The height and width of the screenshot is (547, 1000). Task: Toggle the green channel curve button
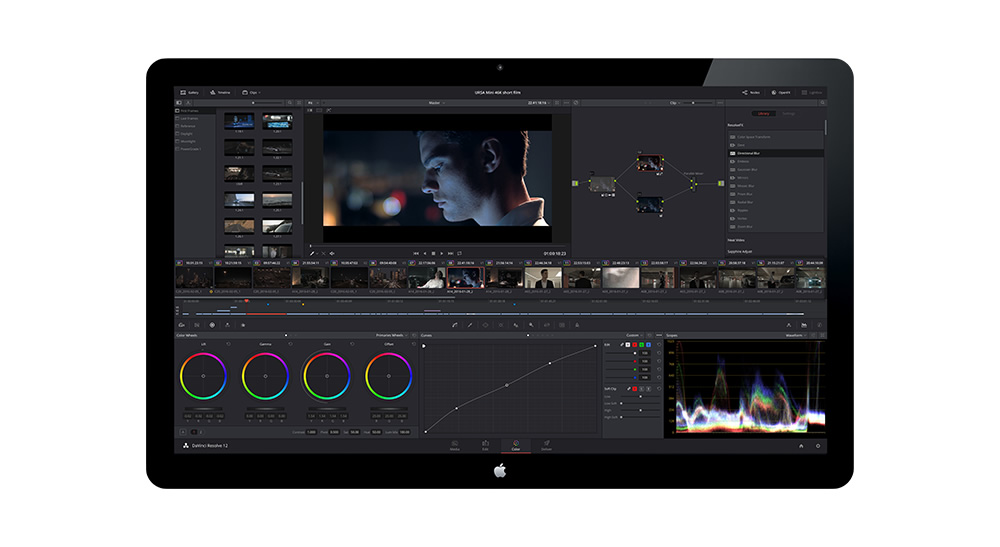(x=643, y=344)
